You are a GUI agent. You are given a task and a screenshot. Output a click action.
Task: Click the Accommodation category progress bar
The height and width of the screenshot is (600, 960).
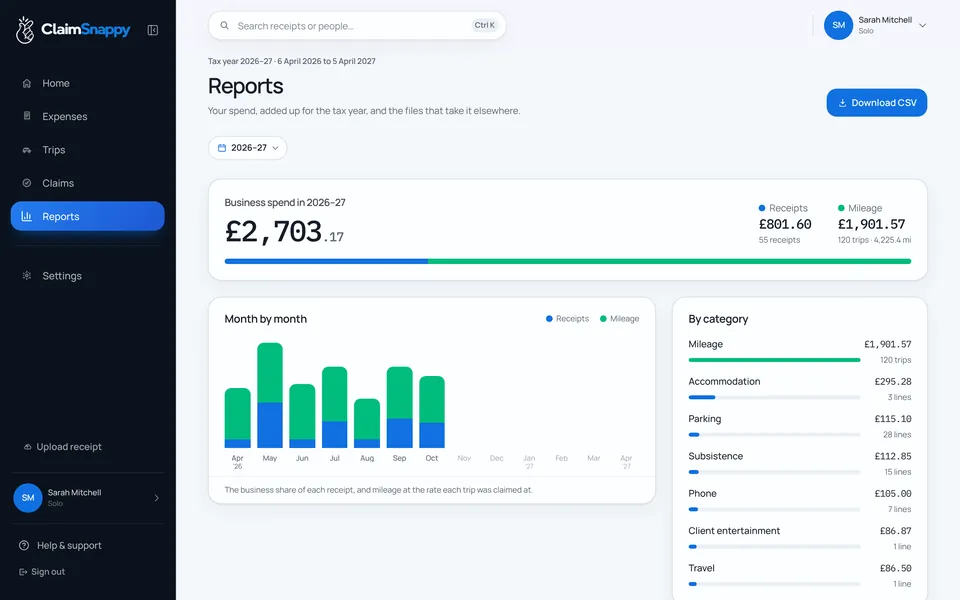coord(774,397)
